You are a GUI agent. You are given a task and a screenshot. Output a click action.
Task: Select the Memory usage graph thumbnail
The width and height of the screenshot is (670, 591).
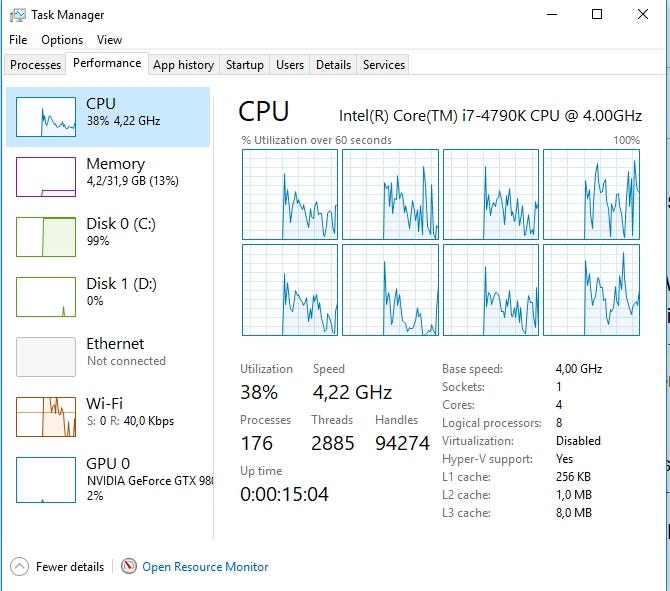click(46, 177)
